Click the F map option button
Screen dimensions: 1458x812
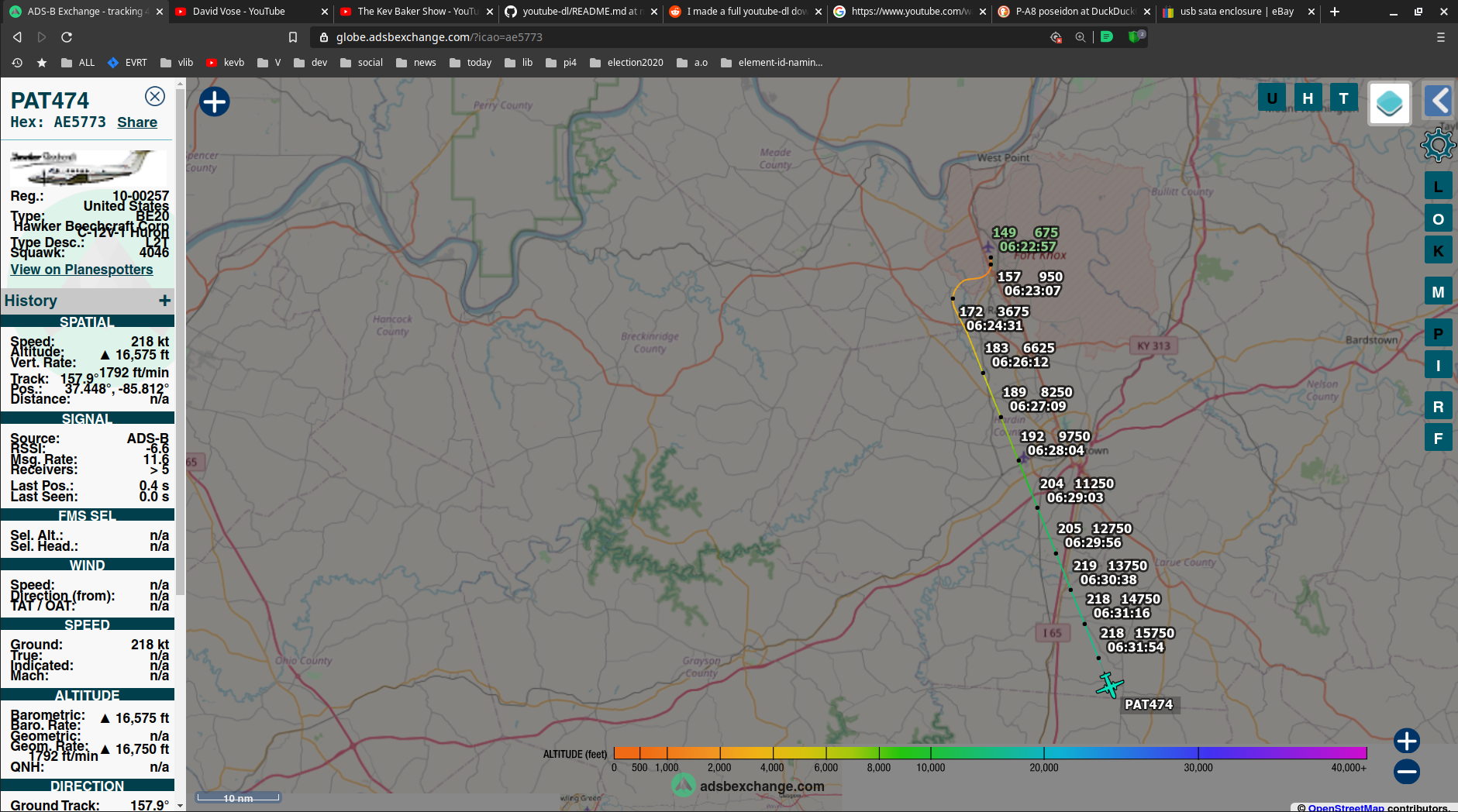[x=1438, y=439]
